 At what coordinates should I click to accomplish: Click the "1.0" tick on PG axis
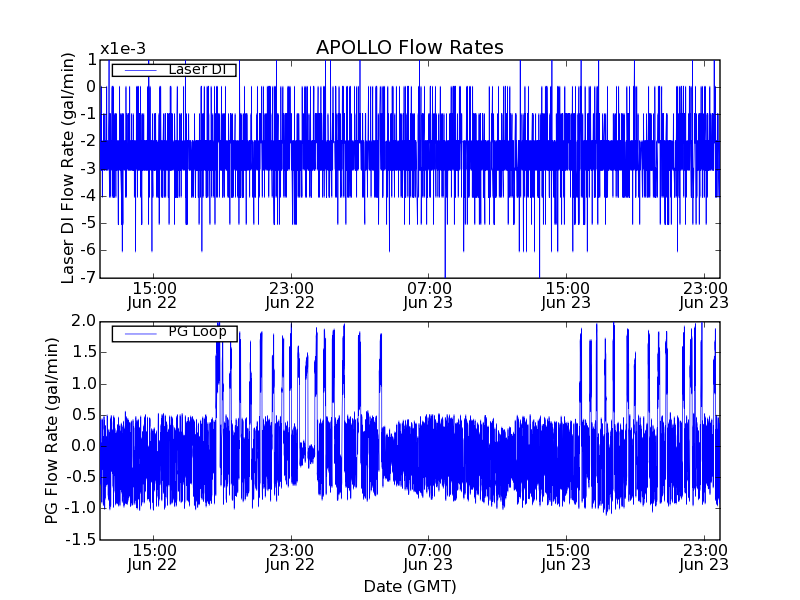[84, 384]
